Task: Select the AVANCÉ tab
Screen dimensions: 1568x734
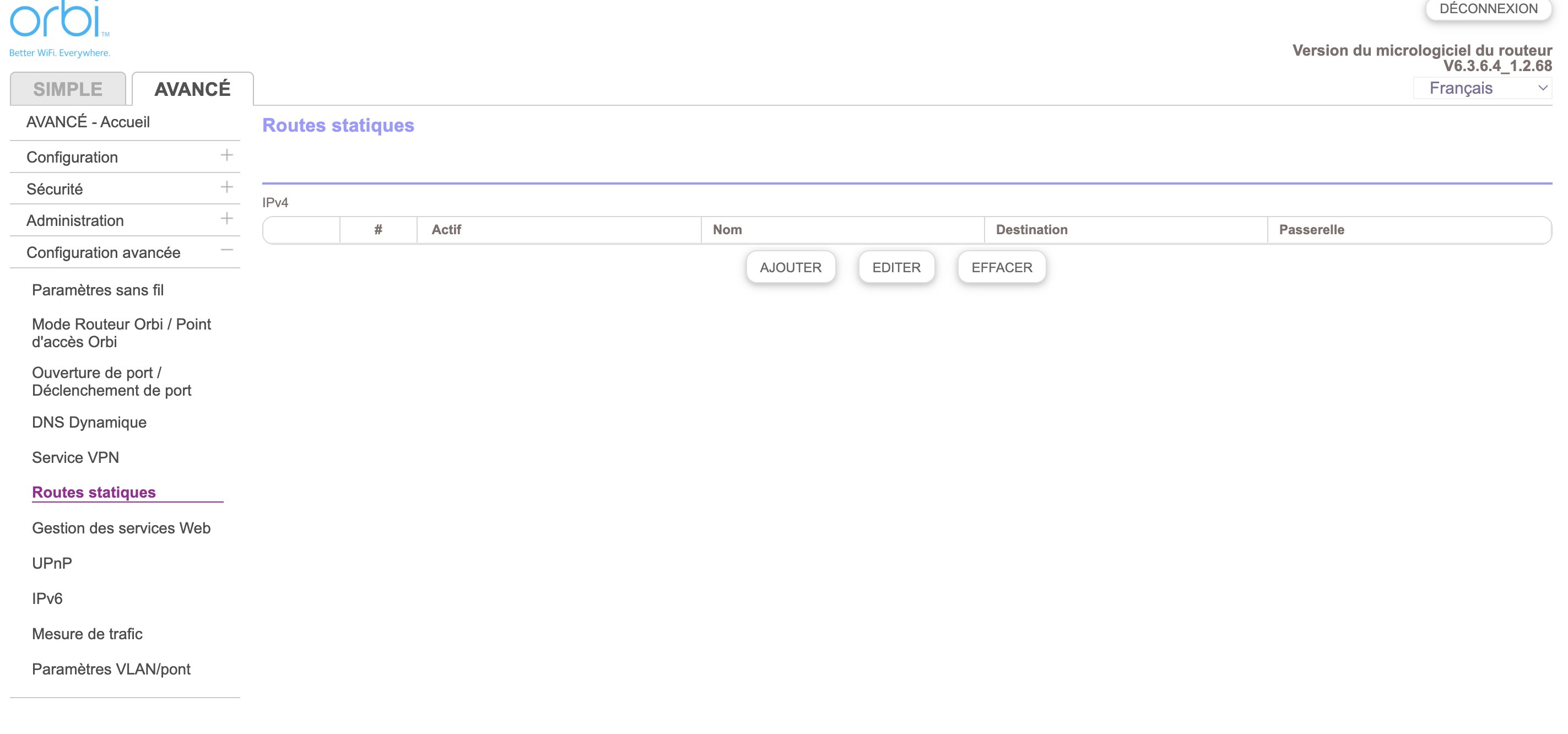Action: tap(192, 89)
